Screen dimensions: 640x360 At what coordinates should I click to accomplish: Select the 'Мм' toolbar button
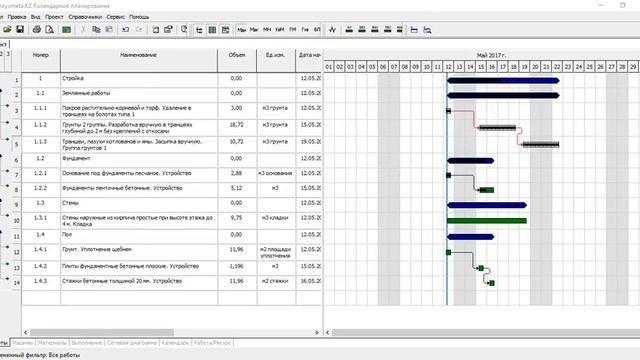click(x=254, y=30)
